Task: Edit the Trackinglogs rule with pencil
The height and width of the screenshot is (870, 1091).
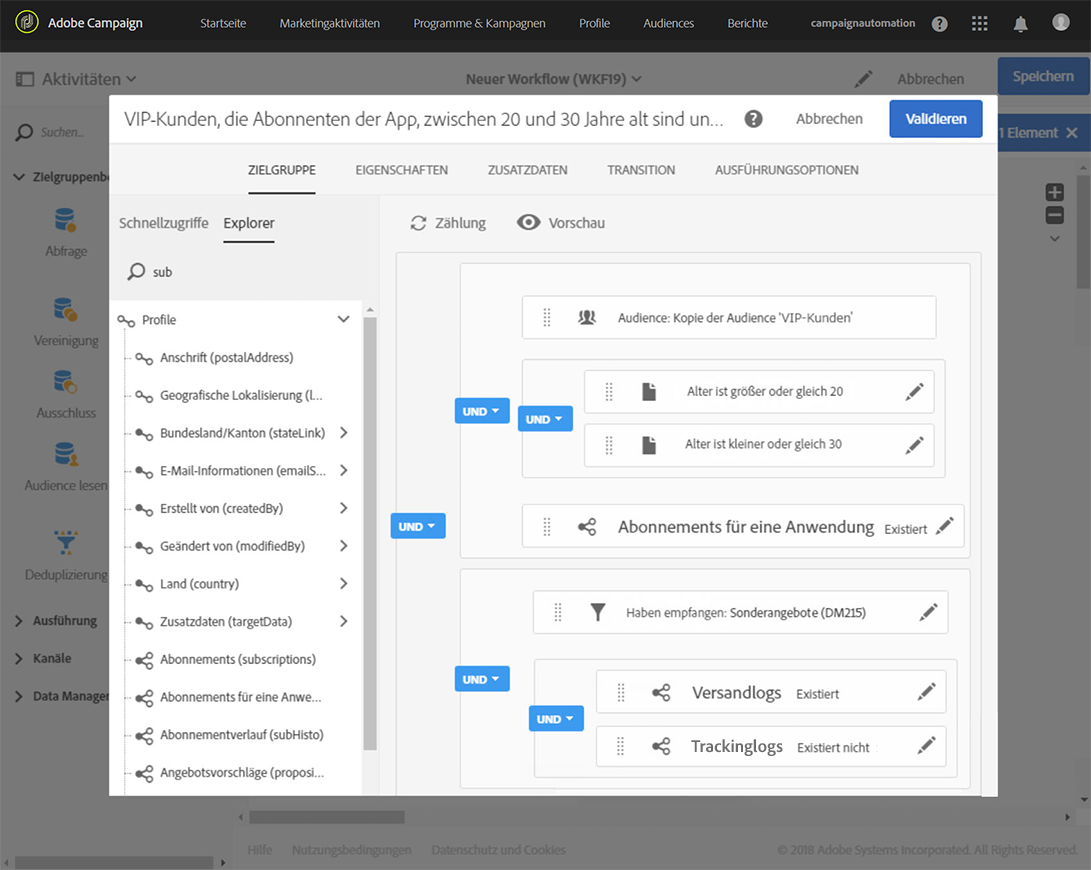Action: pyautogui.click(x=926, y=746)
